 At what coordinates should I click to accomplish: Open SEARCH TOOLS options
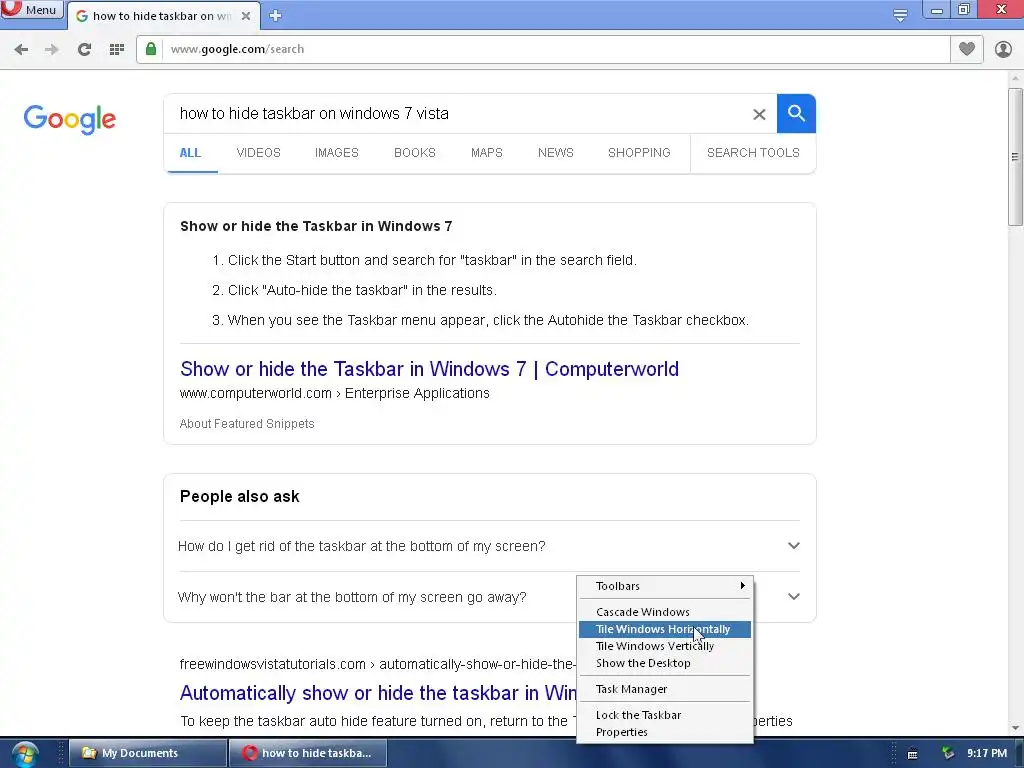point(753,153)
